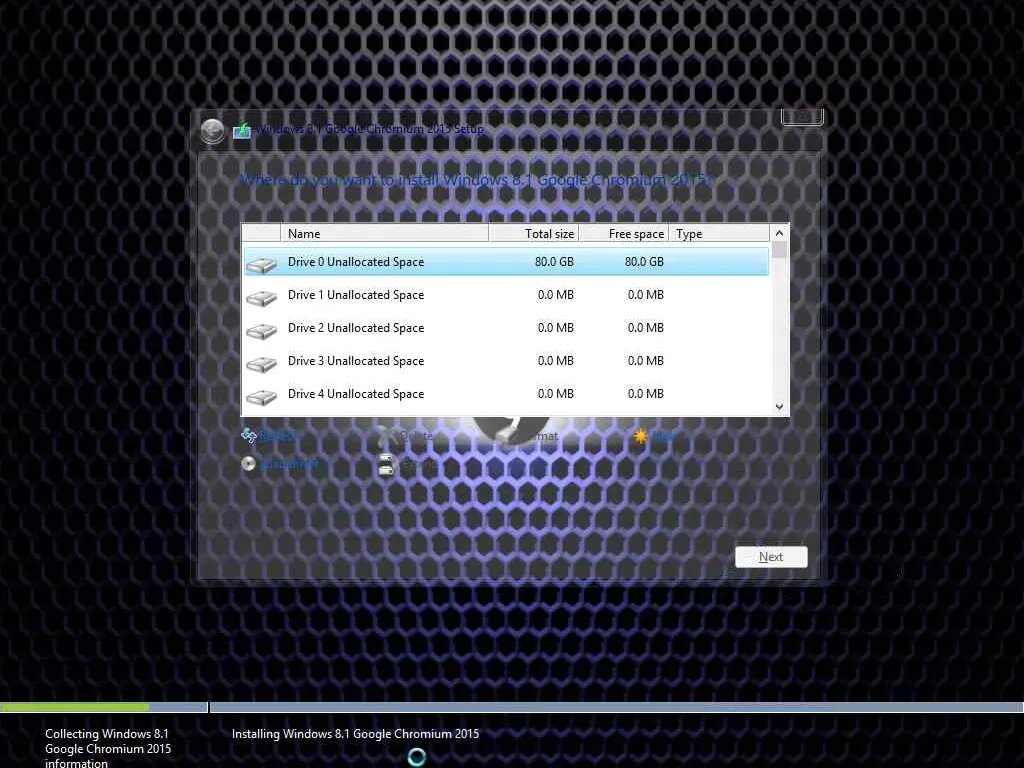Screen dimensions: 1024x768
Task: Sort by the Name column header
Action: [385, 233]
